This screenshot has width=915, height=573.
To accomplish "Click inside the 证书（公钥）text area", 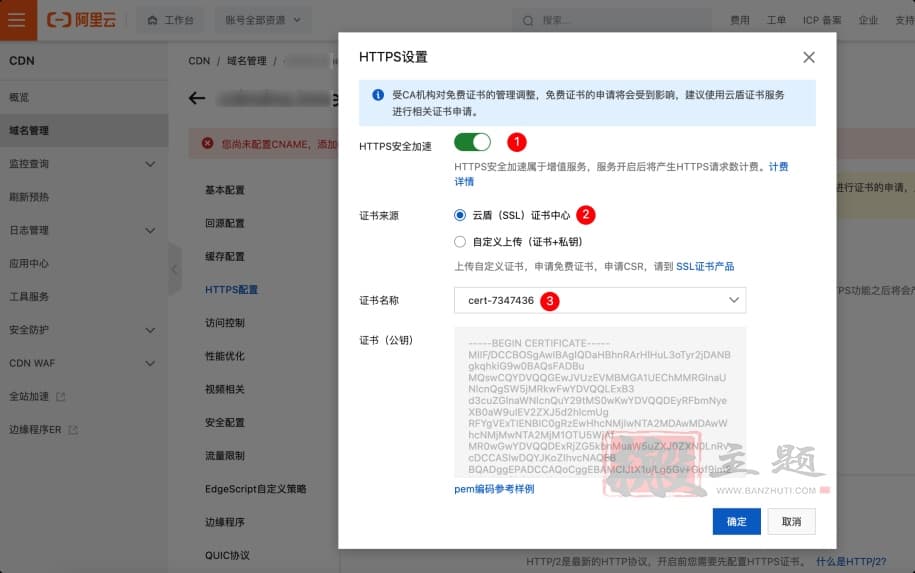I will [x=600, y=403].
